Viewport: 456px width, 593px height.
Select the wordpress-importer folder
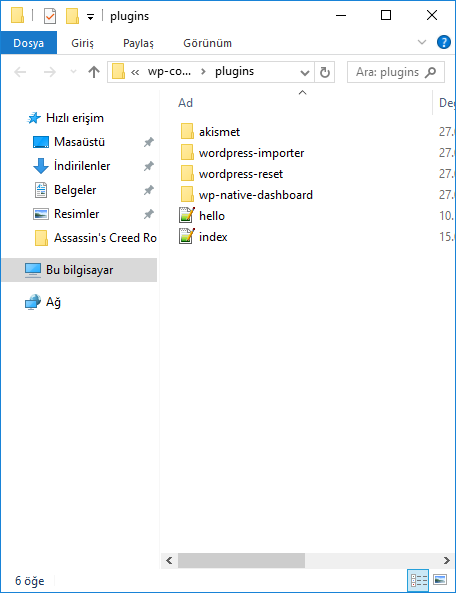coord(251,153)
